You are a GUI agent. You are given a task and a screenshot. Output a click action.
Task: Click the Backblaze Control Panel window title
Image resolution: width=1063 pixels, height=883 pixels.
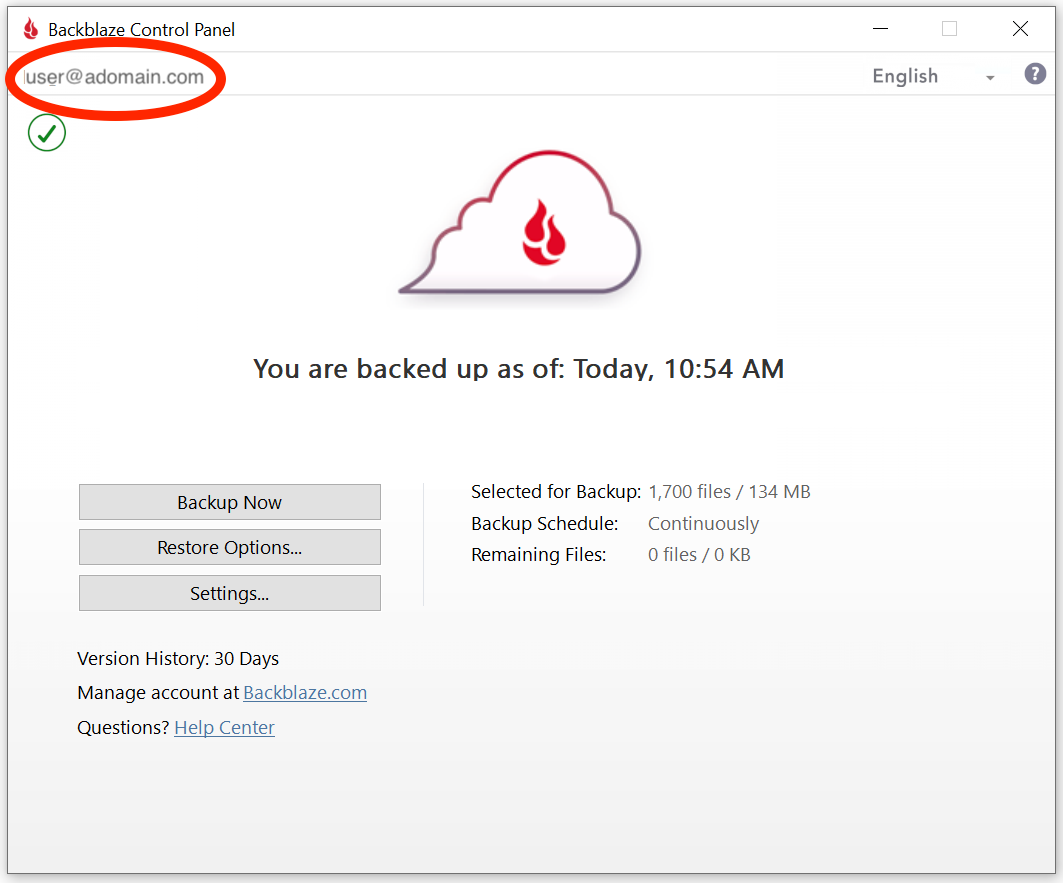point(142,30)
